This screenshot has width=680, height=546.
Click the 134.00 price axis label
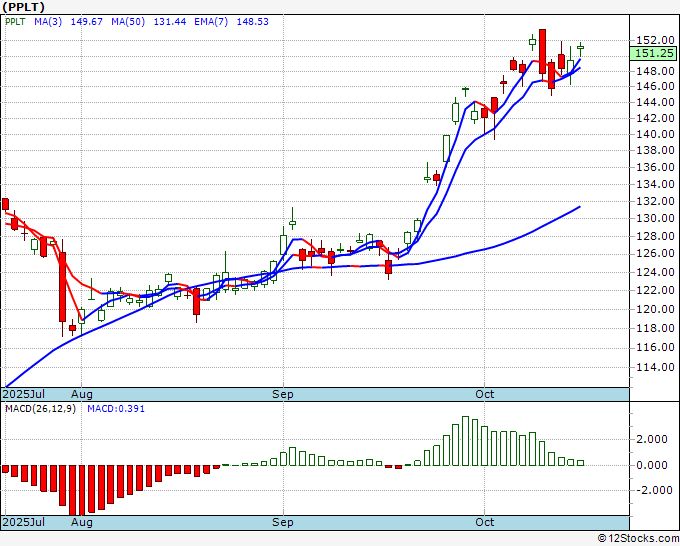(655, 184)
